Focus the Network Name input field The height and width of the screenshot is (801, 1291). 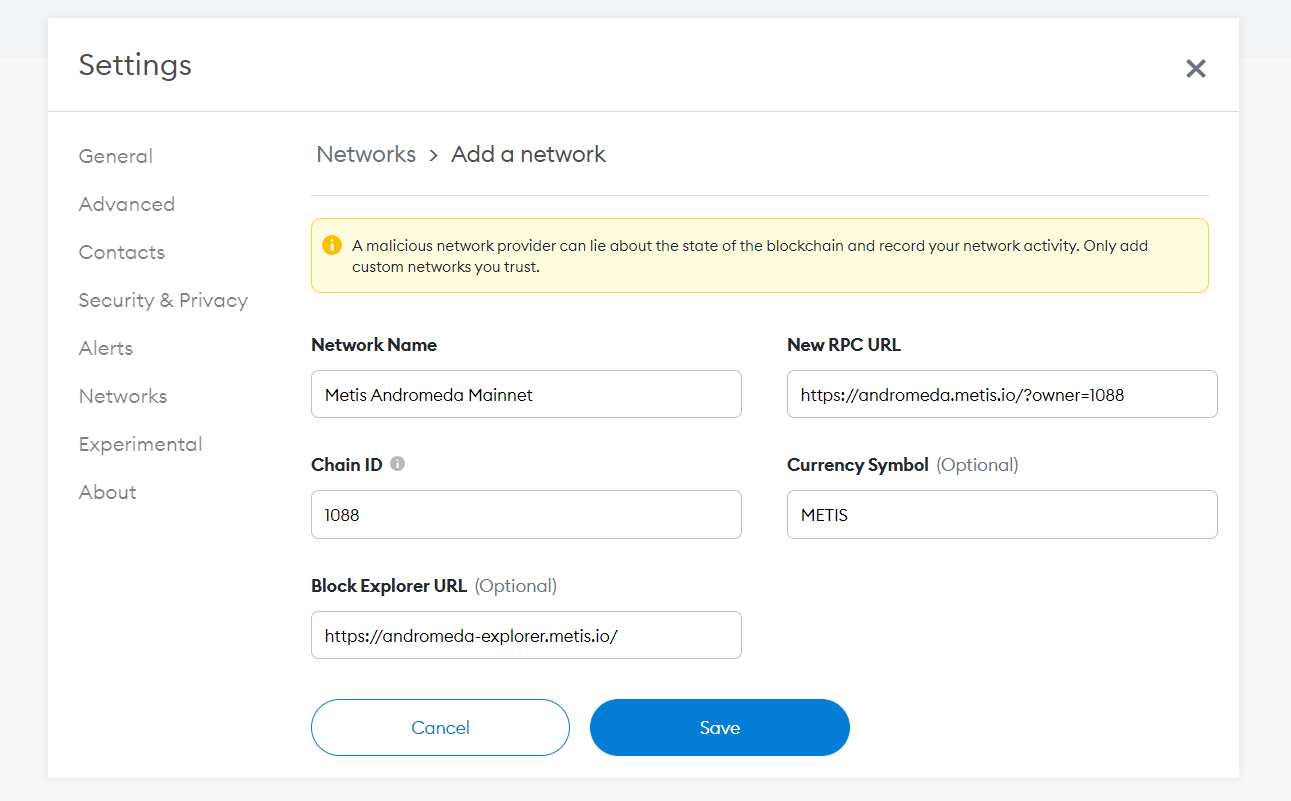coord(526,394)
